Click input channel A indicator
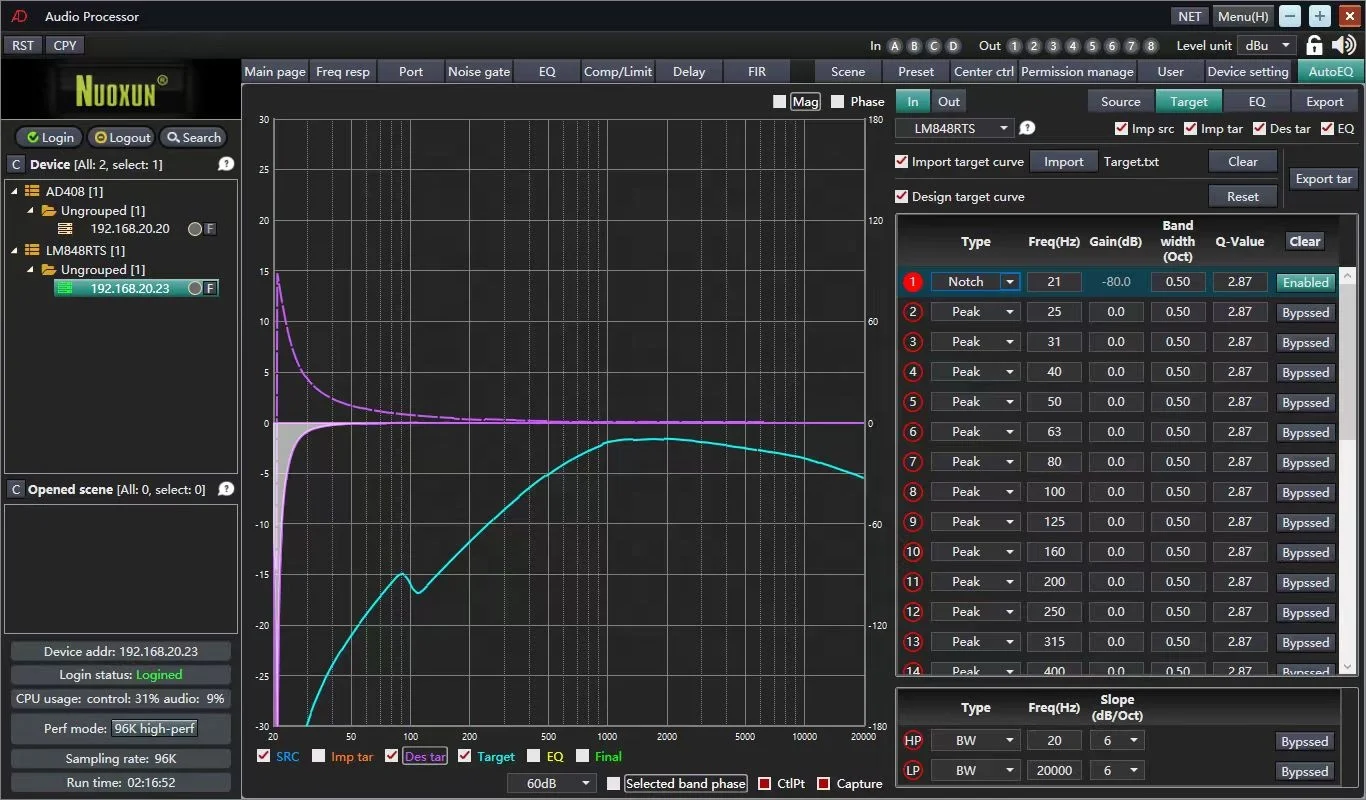This screenshot has height=800, width=1366. (x=895, y=46)
